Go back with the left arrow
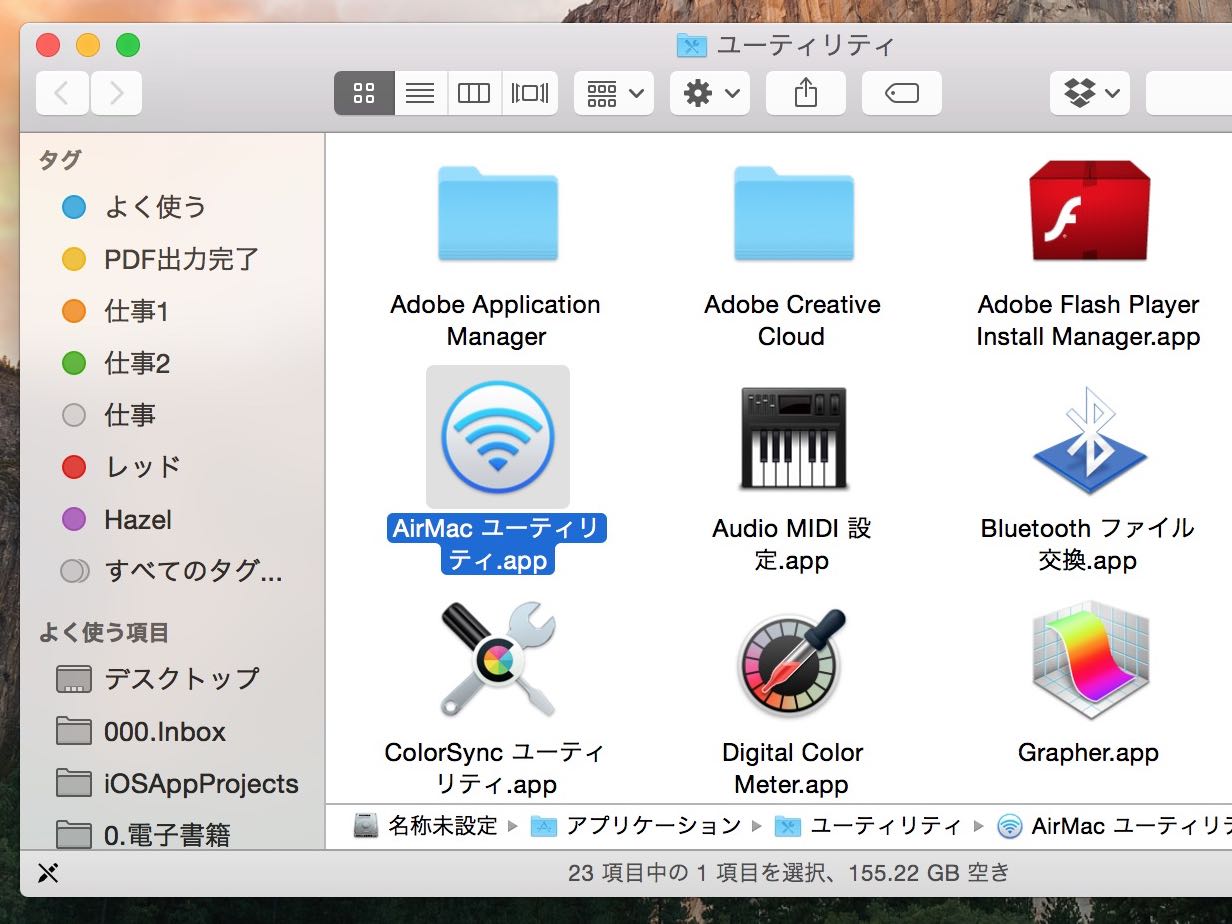Viewport: 1232px width, 924px height. tap(62, 93)
